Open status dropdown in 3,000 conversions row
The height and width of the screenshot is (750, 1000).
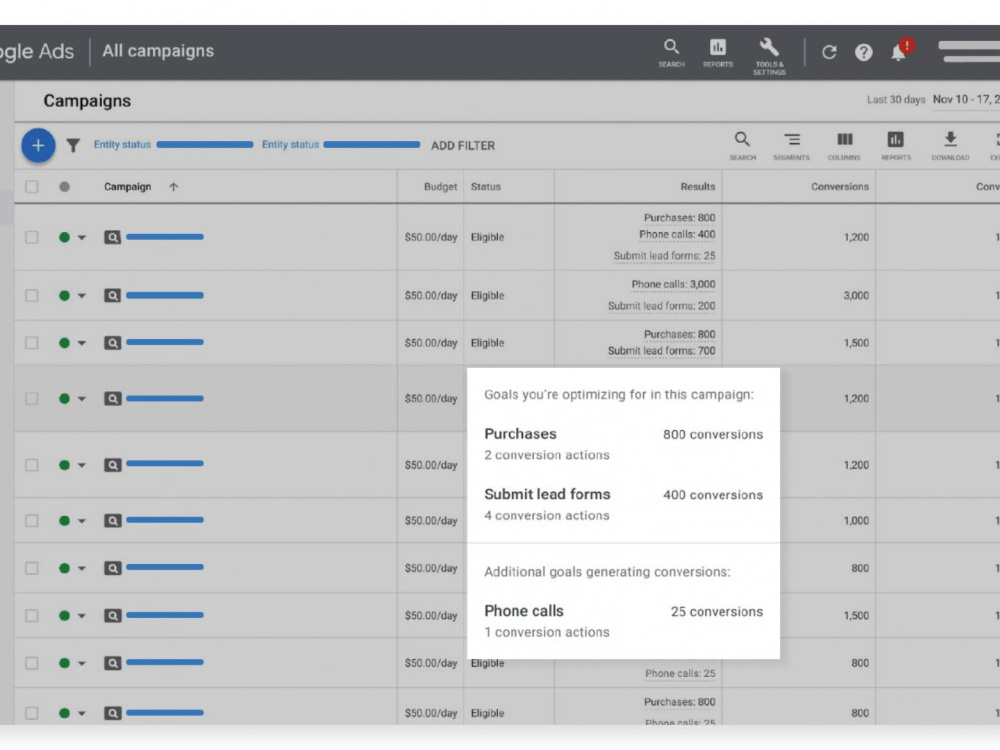pyautogui.click(x=82, y=296)
